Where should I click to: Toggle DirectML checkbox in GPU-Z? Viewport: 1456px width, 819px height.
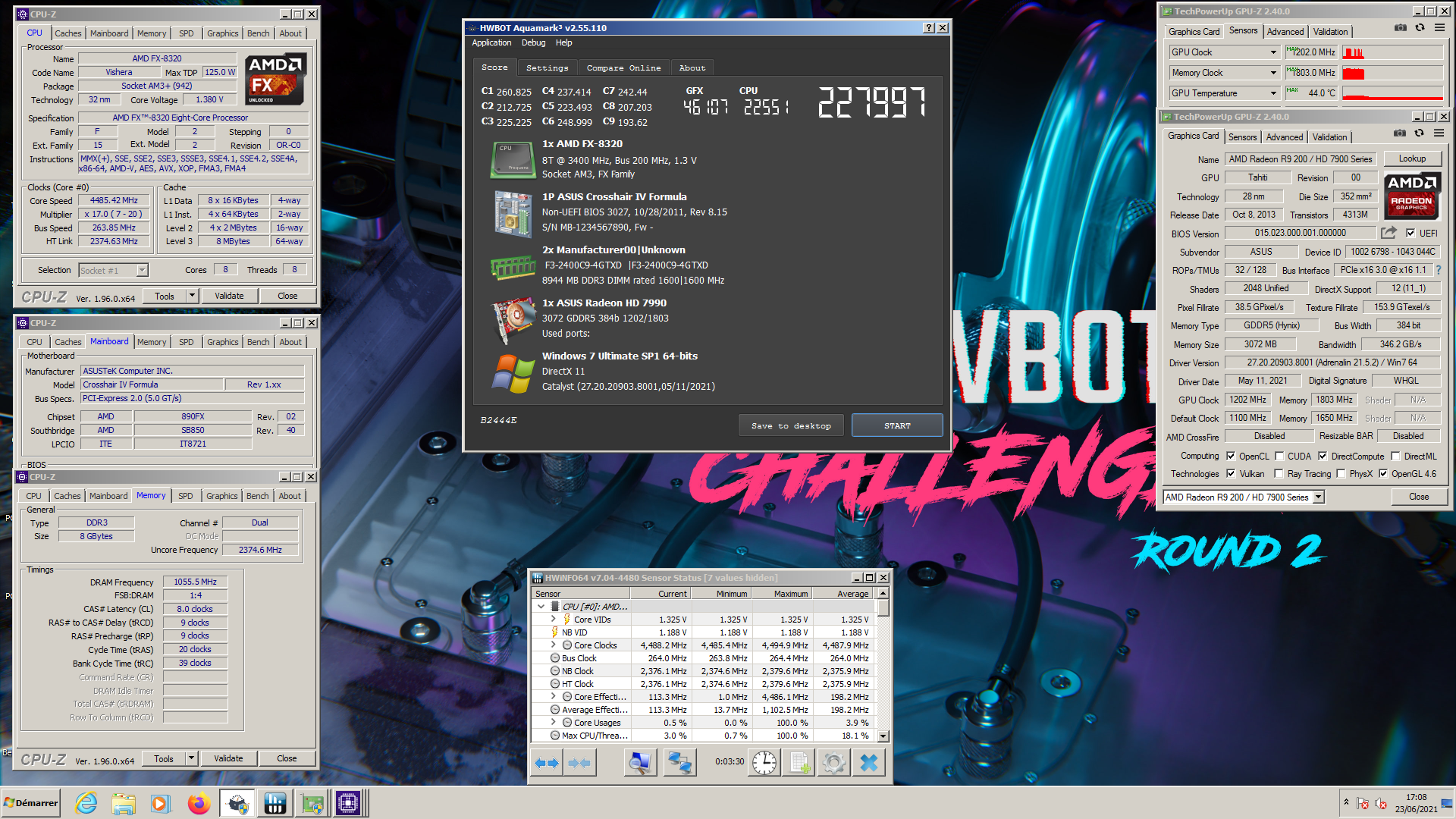point(1396,456)
